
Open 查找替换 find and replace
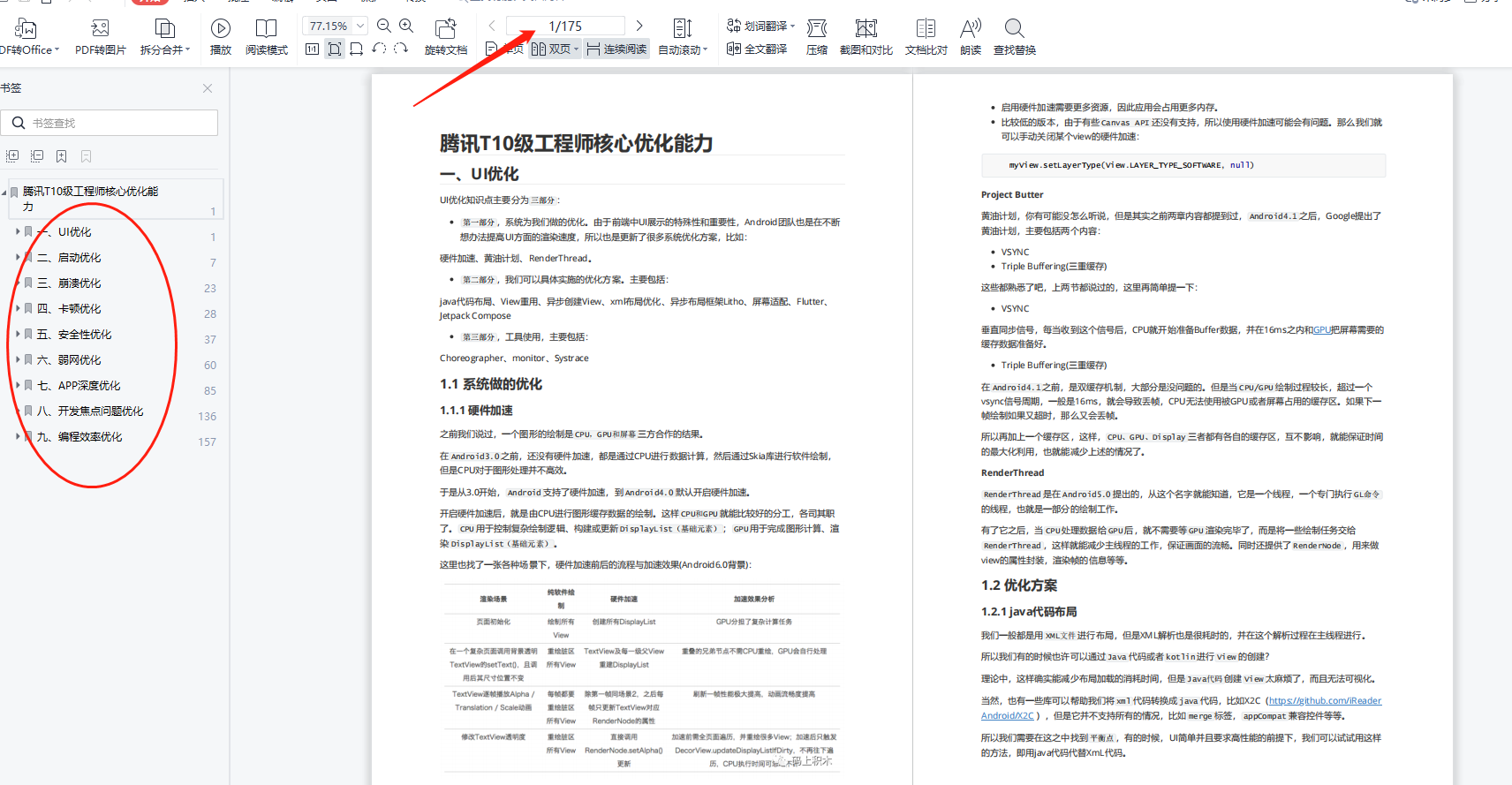pyautogui.click(x=1015, y=37)
